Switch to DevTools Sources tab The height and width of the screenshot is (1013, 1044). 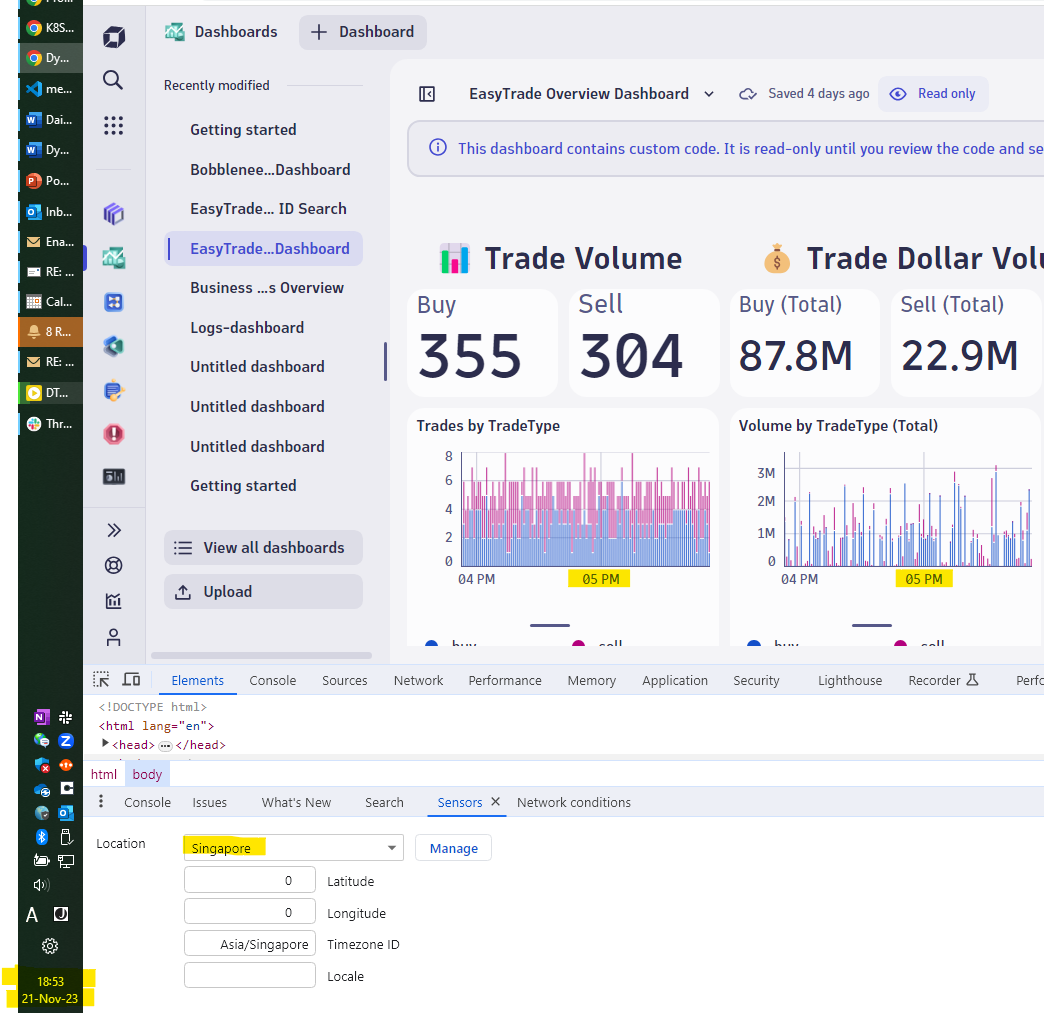coord(345,681)
